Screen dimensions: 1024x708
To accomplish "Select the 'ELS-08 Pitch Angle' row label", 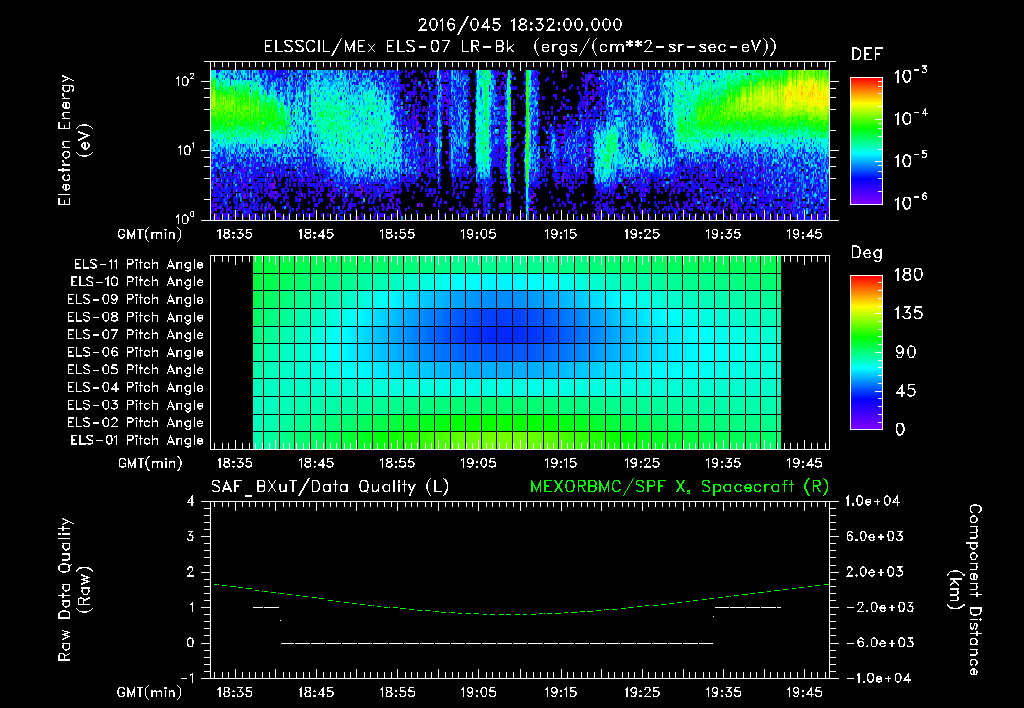I will tap(135, 317).
